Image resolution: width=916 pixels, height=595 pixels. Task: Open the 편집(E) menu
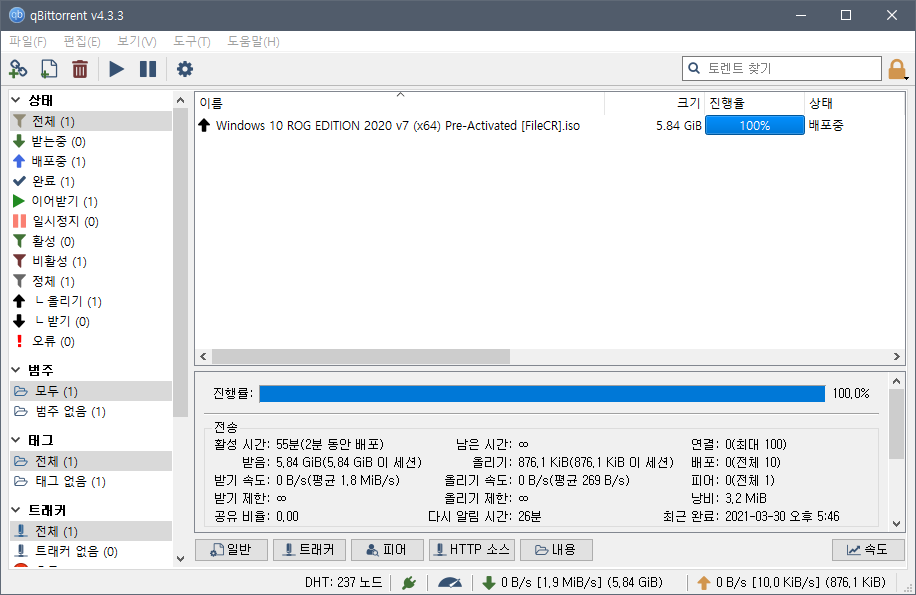click(x=82, y=41)
